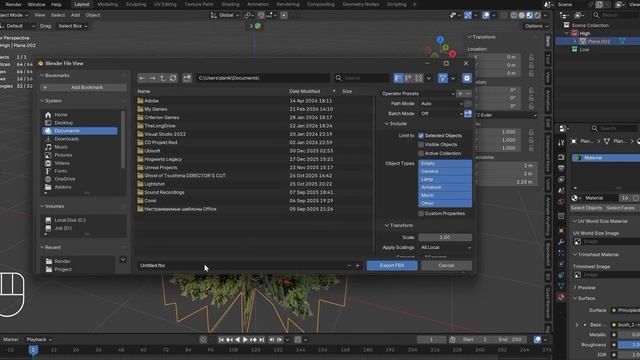The width and height of the screenshot is (640, 360).
Task: Open the Help menu
Action: (56, 4)
